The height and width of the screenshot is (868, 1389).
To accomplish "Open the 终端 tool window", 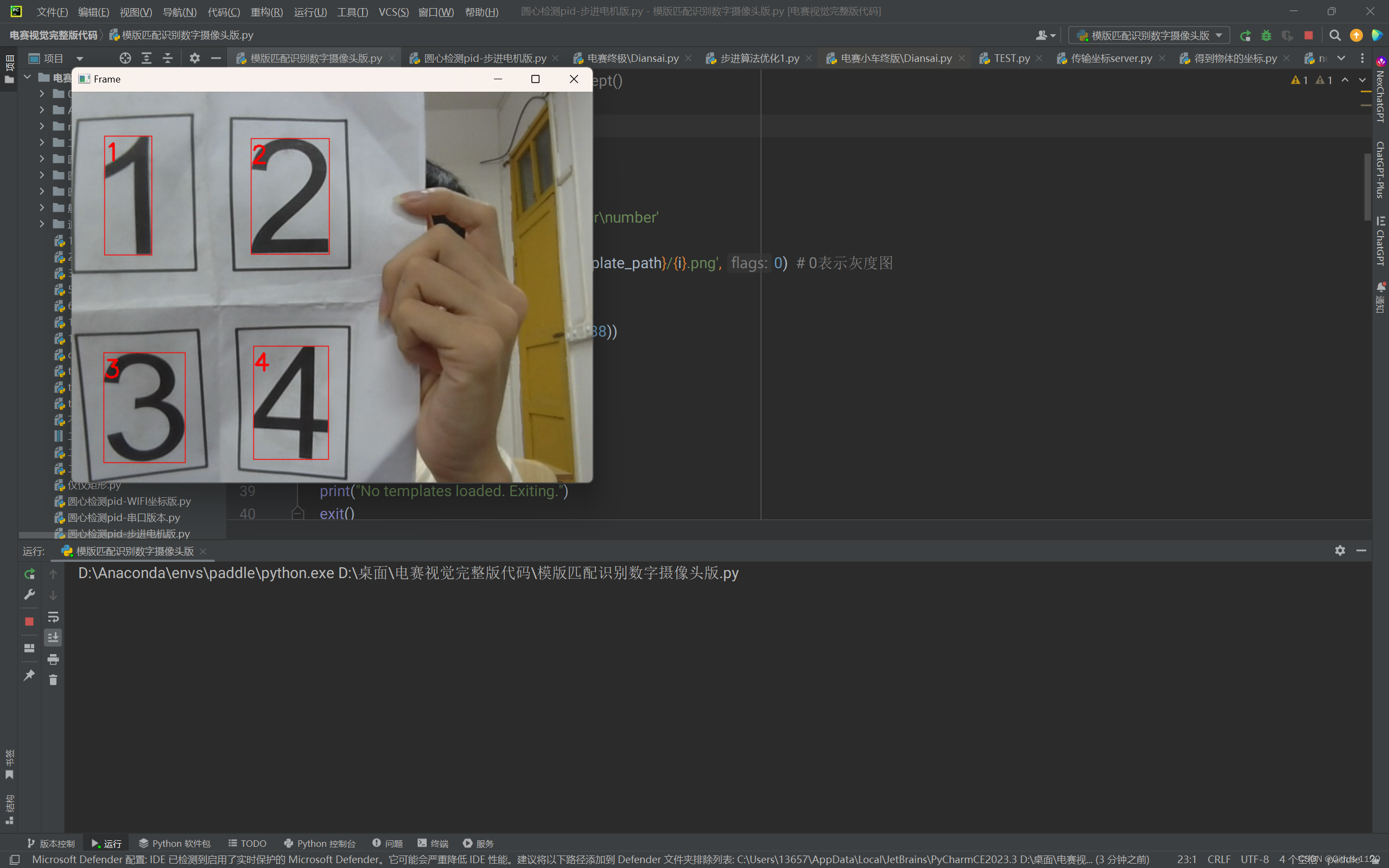I will [x=433, y=844].
